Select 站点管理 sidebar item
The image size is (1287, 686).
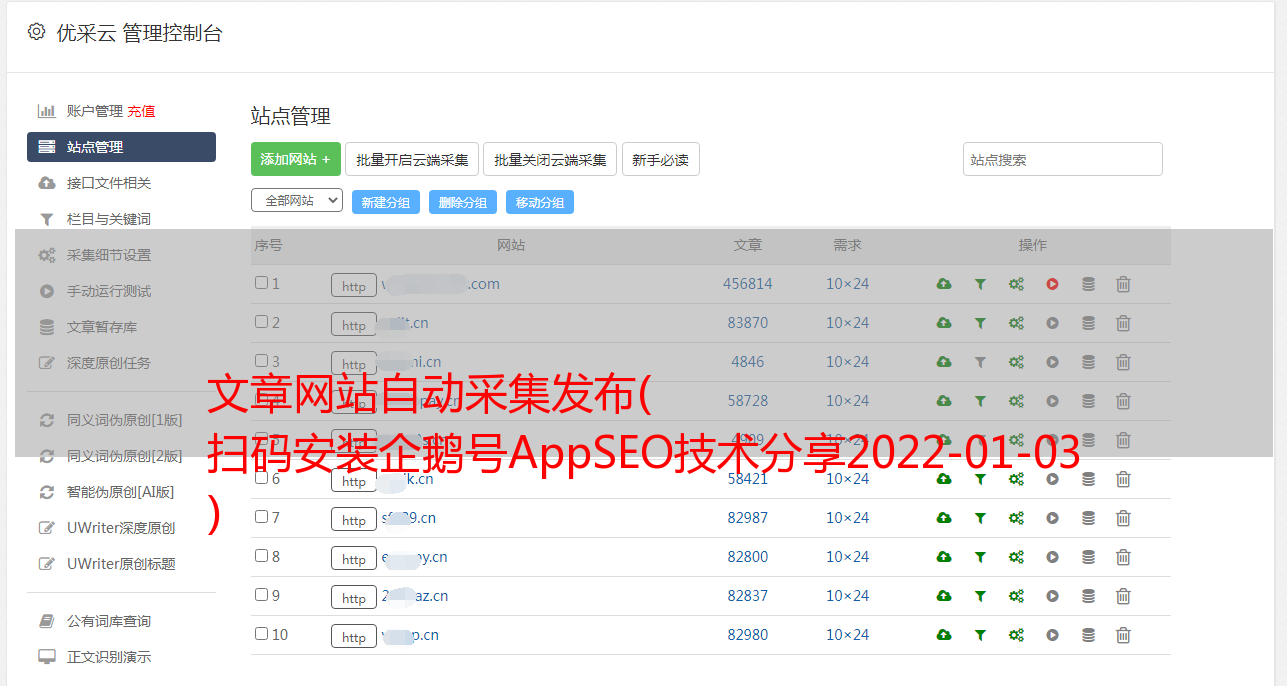pyautogui.click(x=121, y=147)
